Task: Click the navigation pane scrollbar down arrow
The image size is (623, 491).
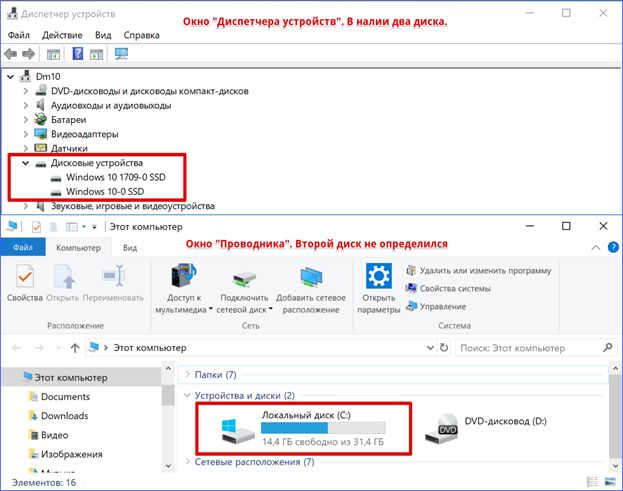Action: point(168,466)
